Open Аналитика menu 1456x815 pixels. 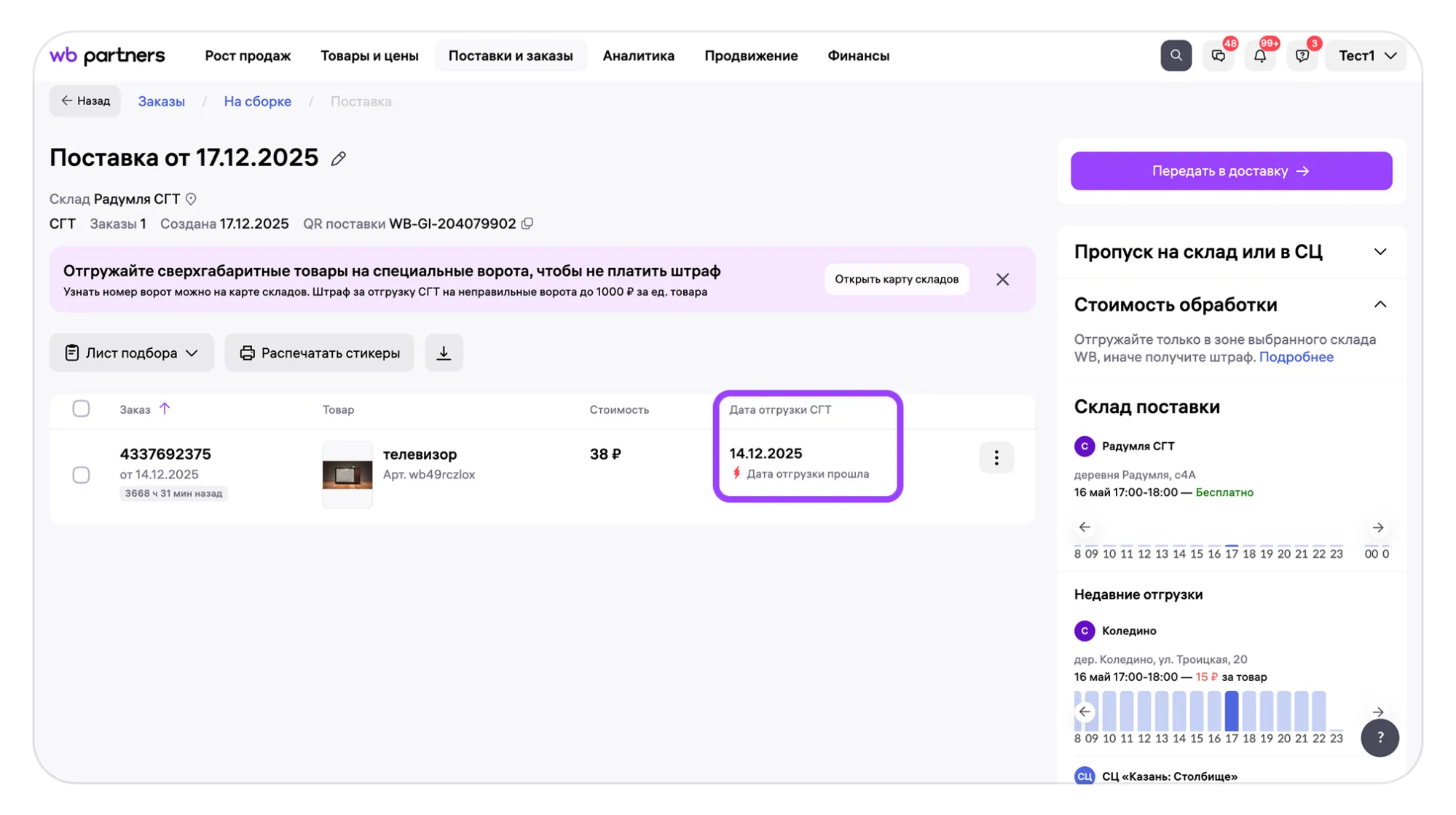(638, 56)
